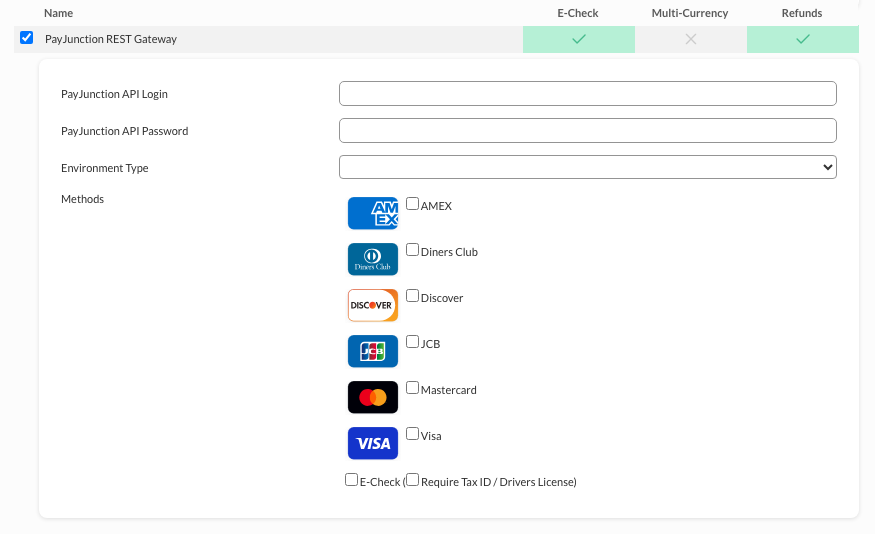This screenshot has width=875, height=534.
Task: Enable the E-Check checkbox
Action: (352, 480)
